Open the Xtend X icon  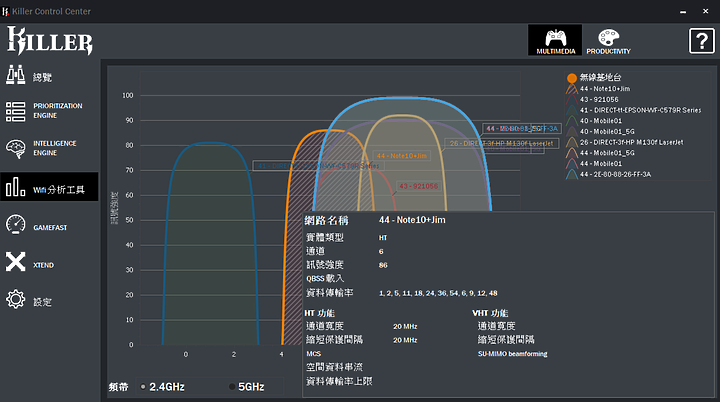point(15,261)
